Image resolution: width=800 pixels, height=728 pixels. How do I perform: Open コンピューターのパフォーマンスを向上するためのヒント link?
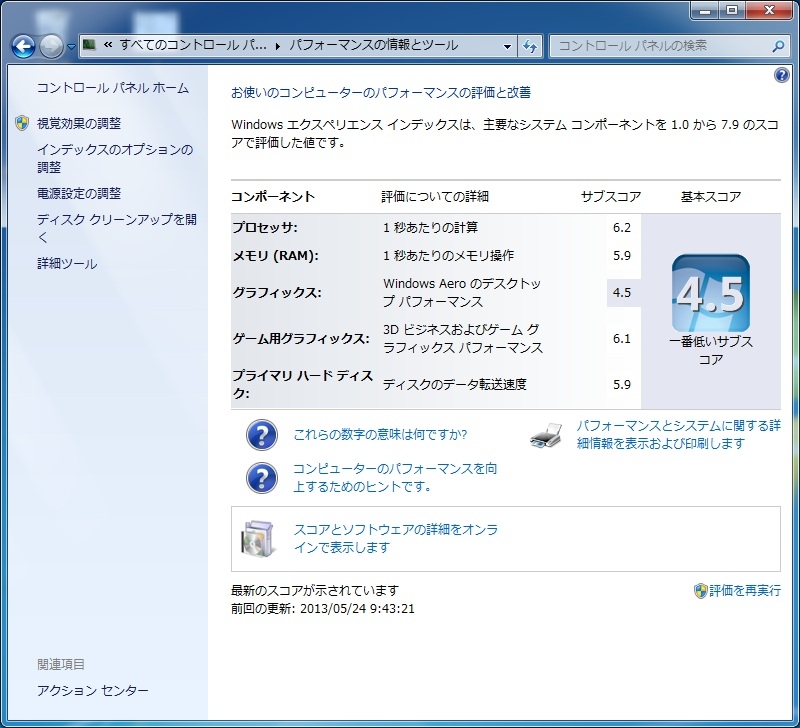395,478
